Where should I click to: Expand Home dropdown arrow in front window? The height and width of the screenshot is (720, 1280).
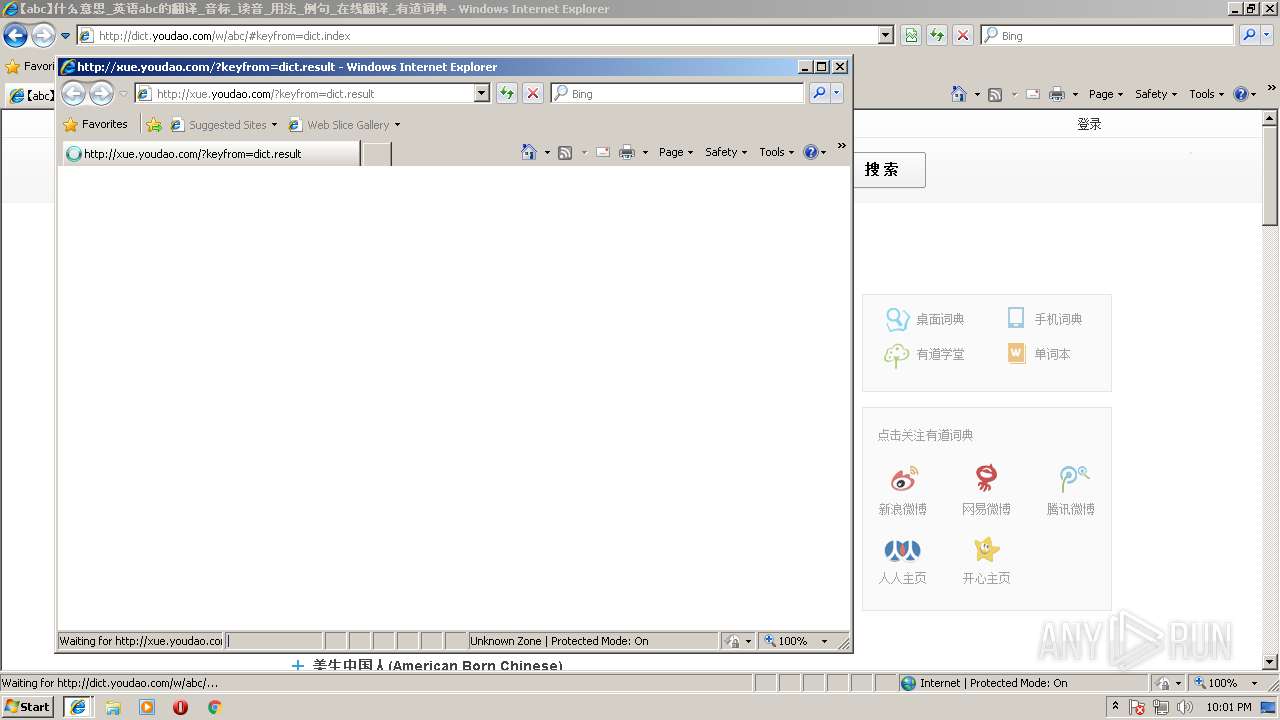(x=547, y=152)
